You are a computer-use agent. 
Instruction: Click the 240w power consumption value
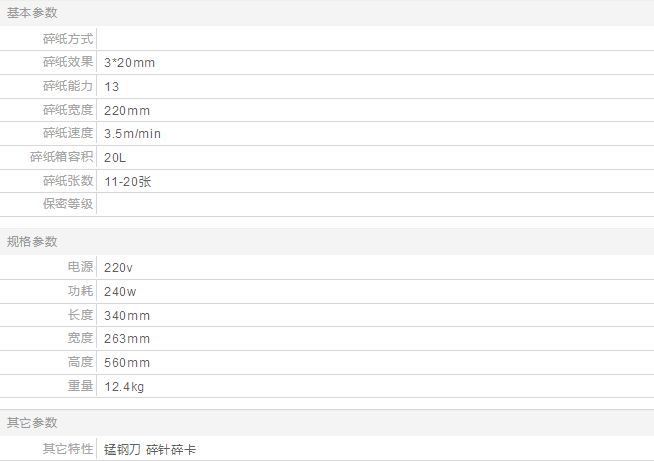120,292
